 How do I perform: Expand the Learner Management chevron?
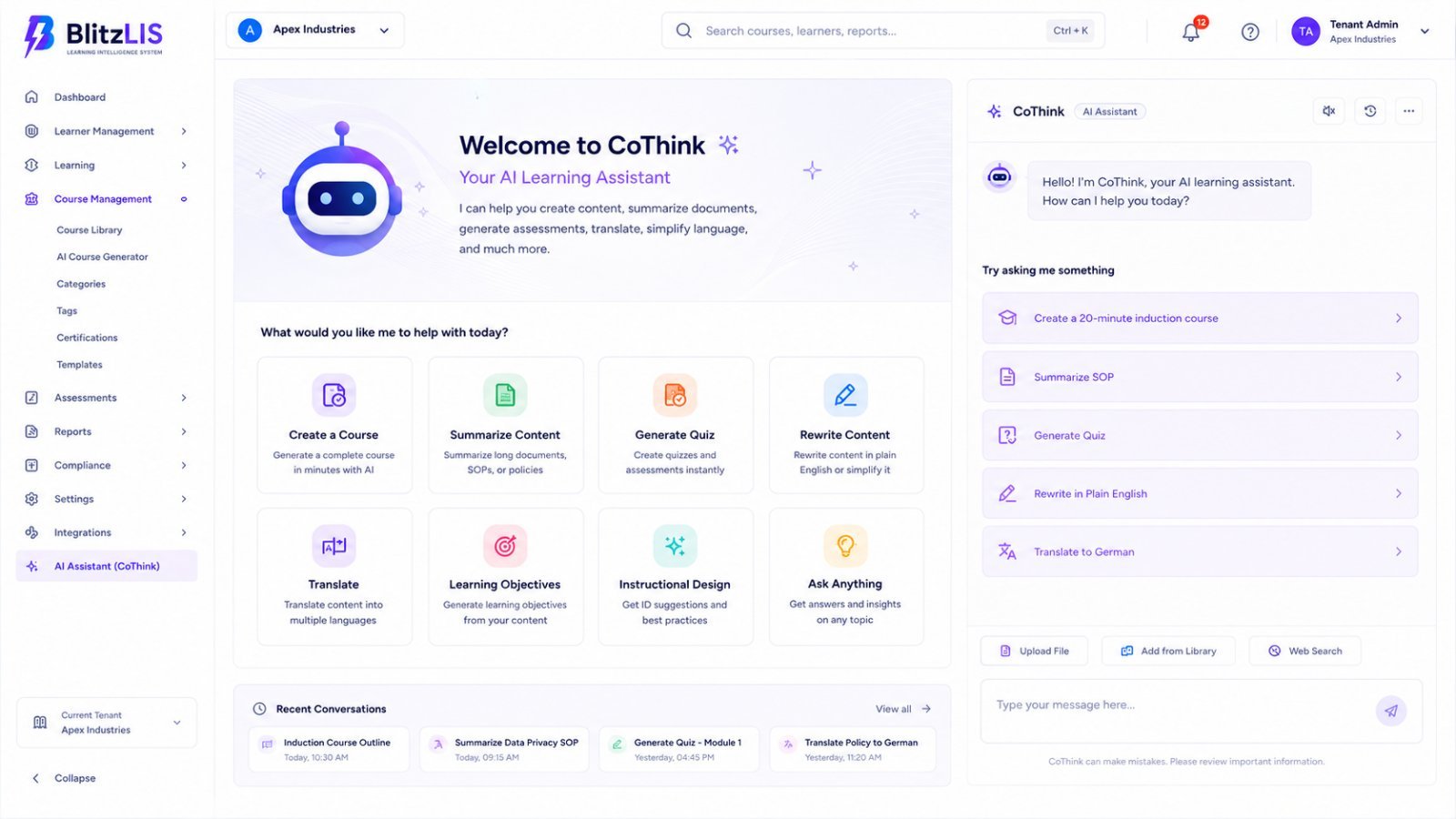[x=184, y=131]
